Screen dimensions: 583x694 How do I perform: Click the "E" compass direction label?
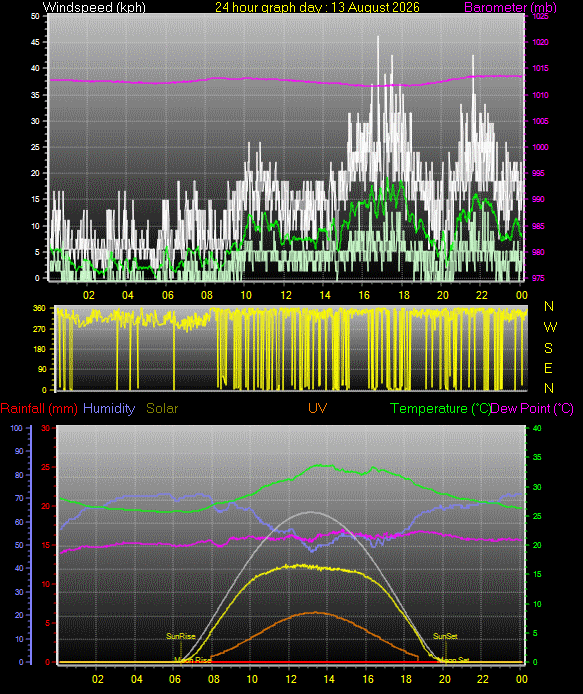pos(548,368)
